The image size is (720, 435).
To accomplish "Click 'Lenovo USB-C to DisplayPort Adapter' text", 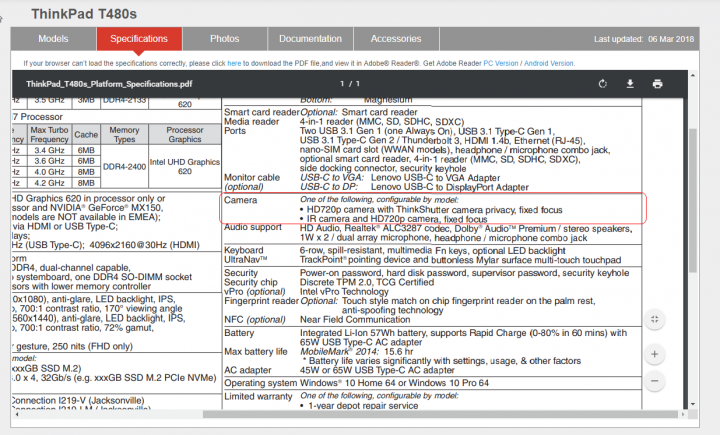I will (450, 187).
